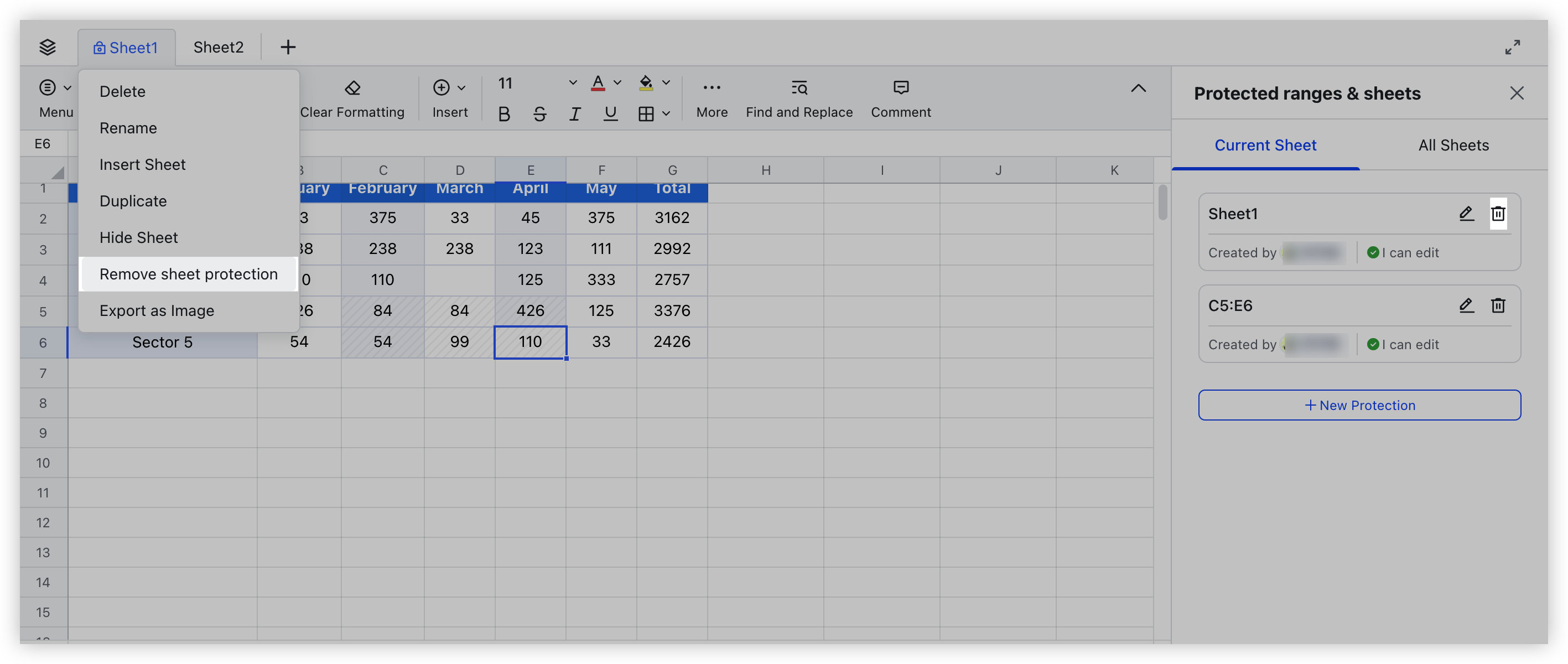Apply the red text color swatch
This screenshot has height=664, width=1568.
point(598,84)
